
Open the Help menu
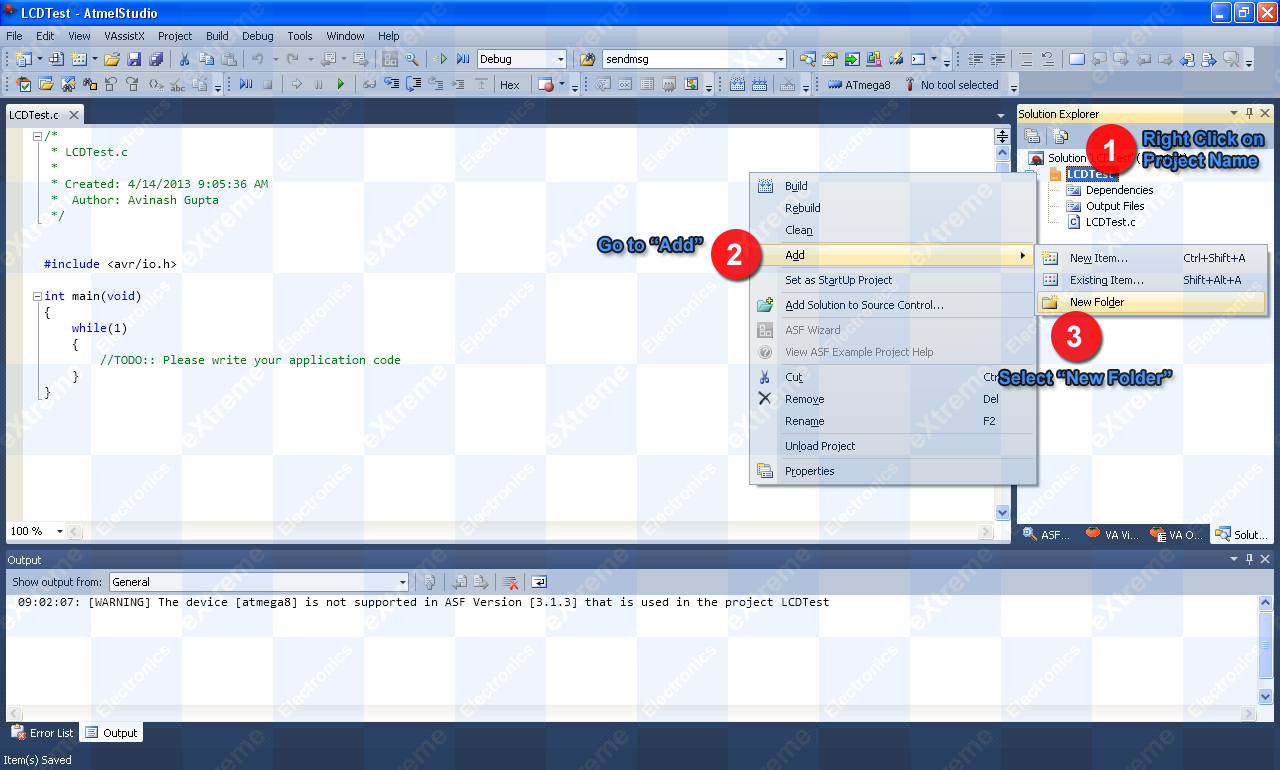click(388, 36)
